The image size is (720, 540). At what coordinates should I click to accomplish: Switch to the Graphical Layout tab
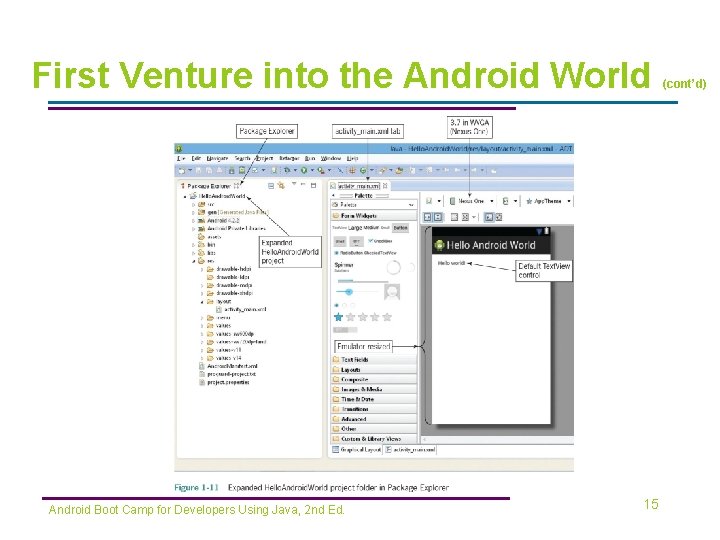pos(357,450)
